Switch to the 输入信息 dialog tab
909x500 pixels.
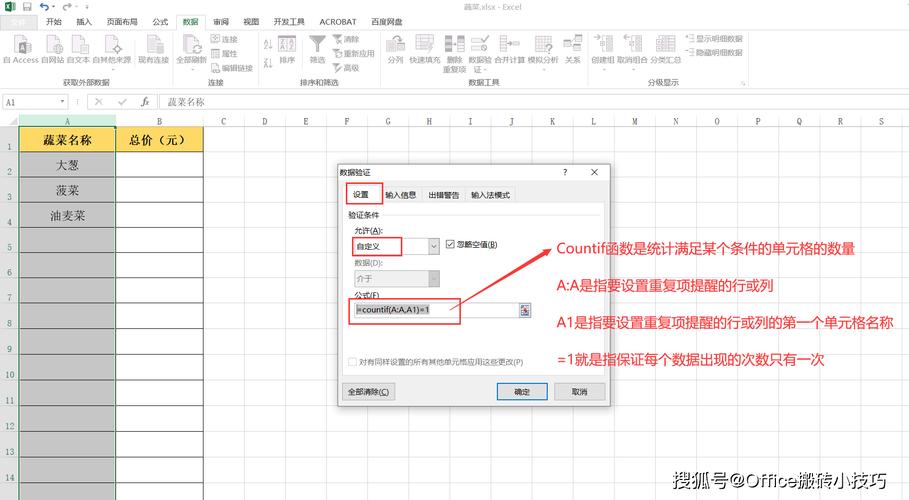[x=401, y=195]
